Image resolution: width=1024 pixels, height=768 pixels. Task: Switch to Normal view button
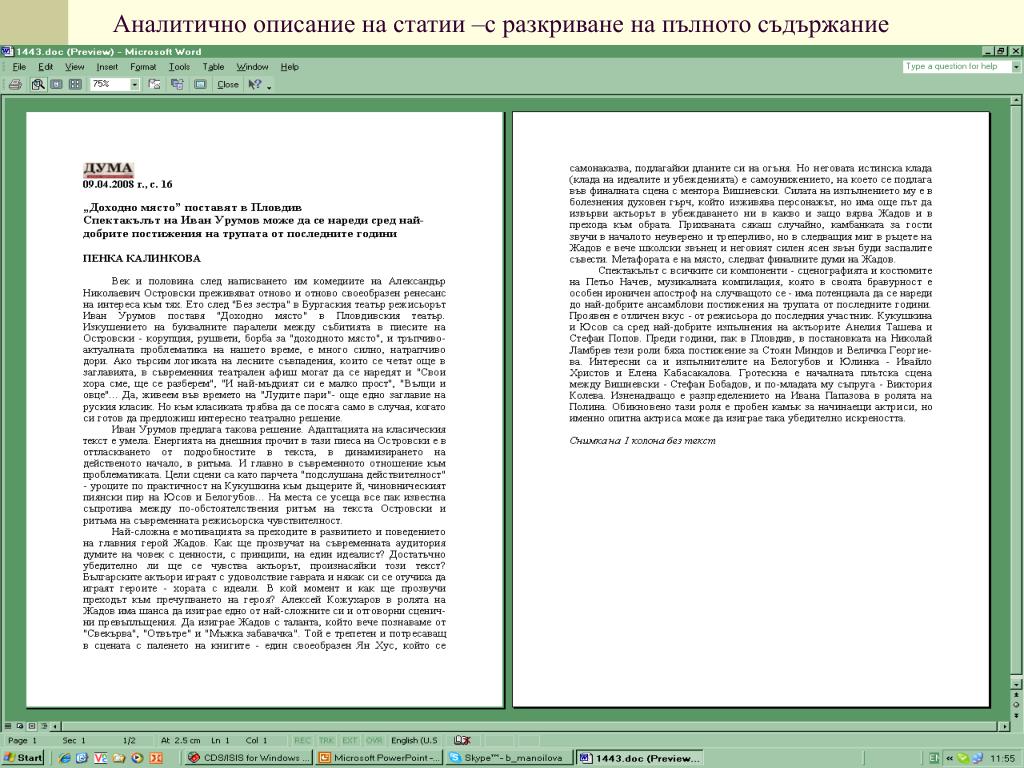(x=8, y=726)
